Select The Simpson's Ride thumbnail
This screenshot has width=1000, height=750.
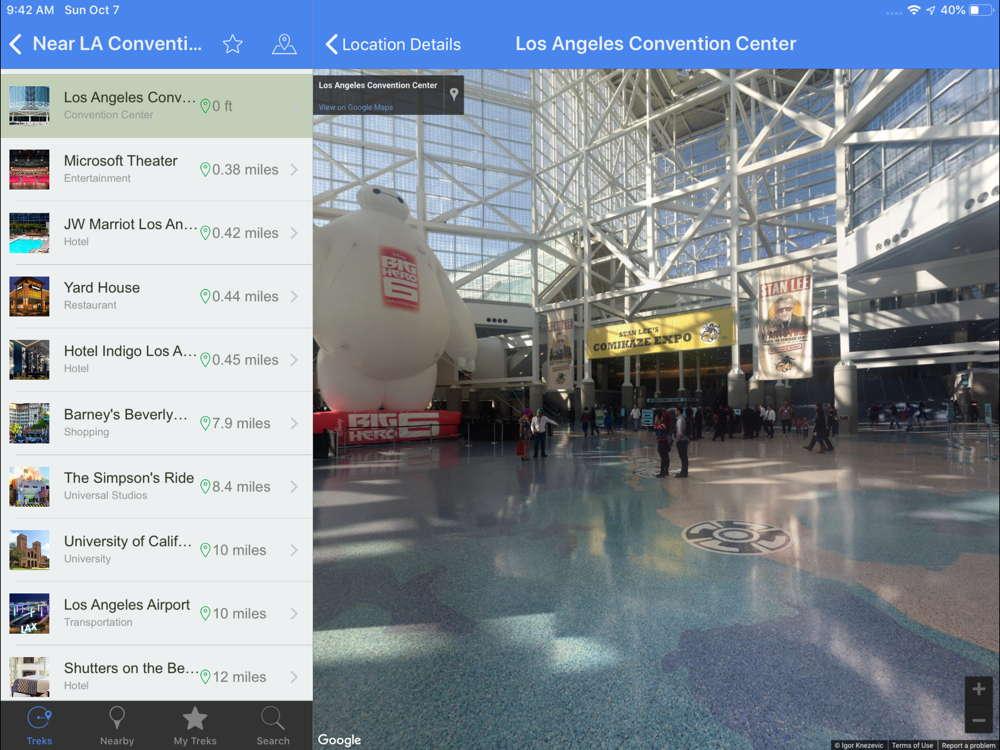click(29, 487)
